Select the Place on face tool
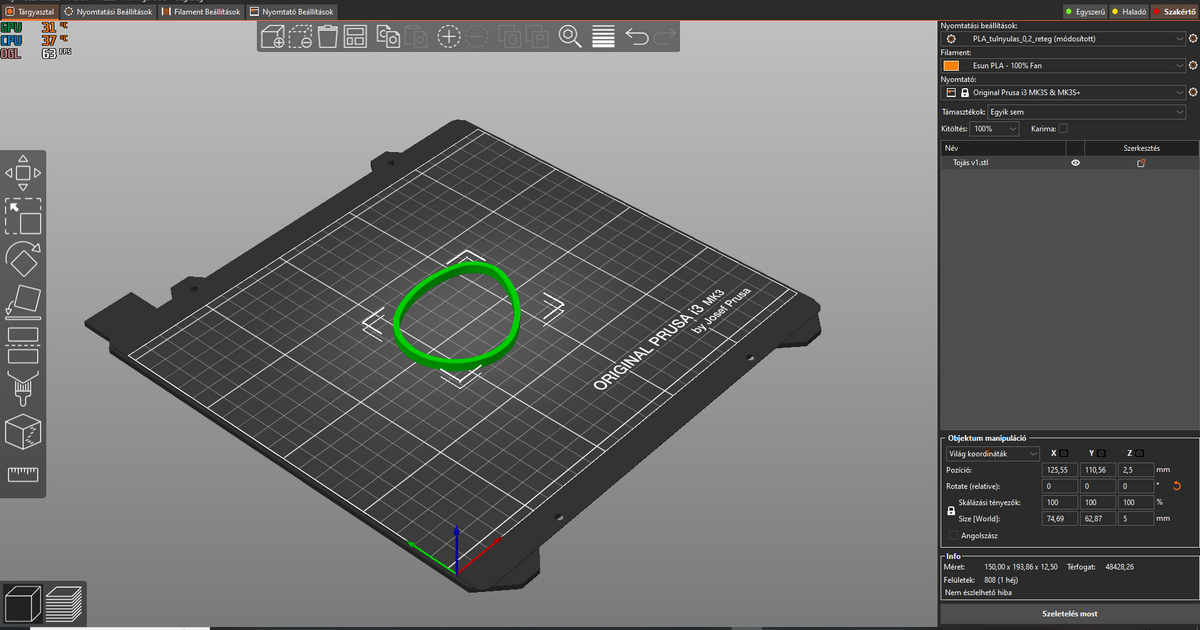This screenshot has width=1200, height=630. [24, 302]
